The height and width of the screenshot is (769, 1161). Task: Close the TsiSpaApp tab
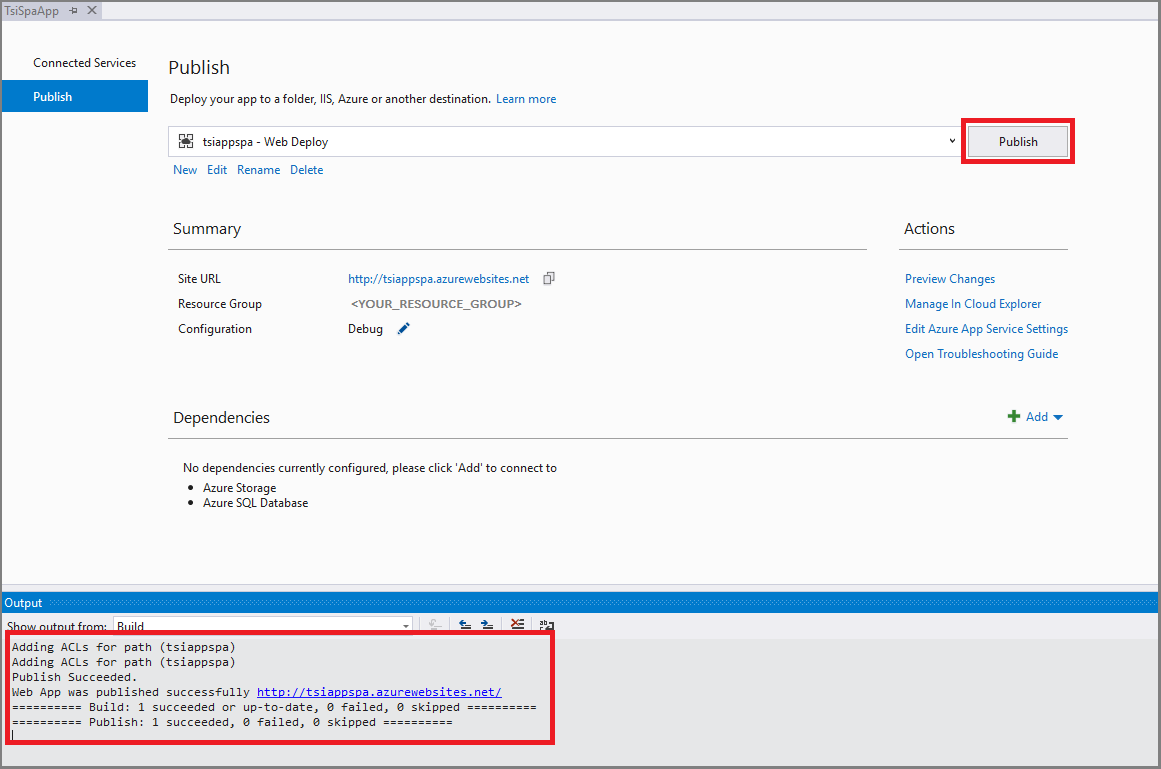[x=92, y=10]
